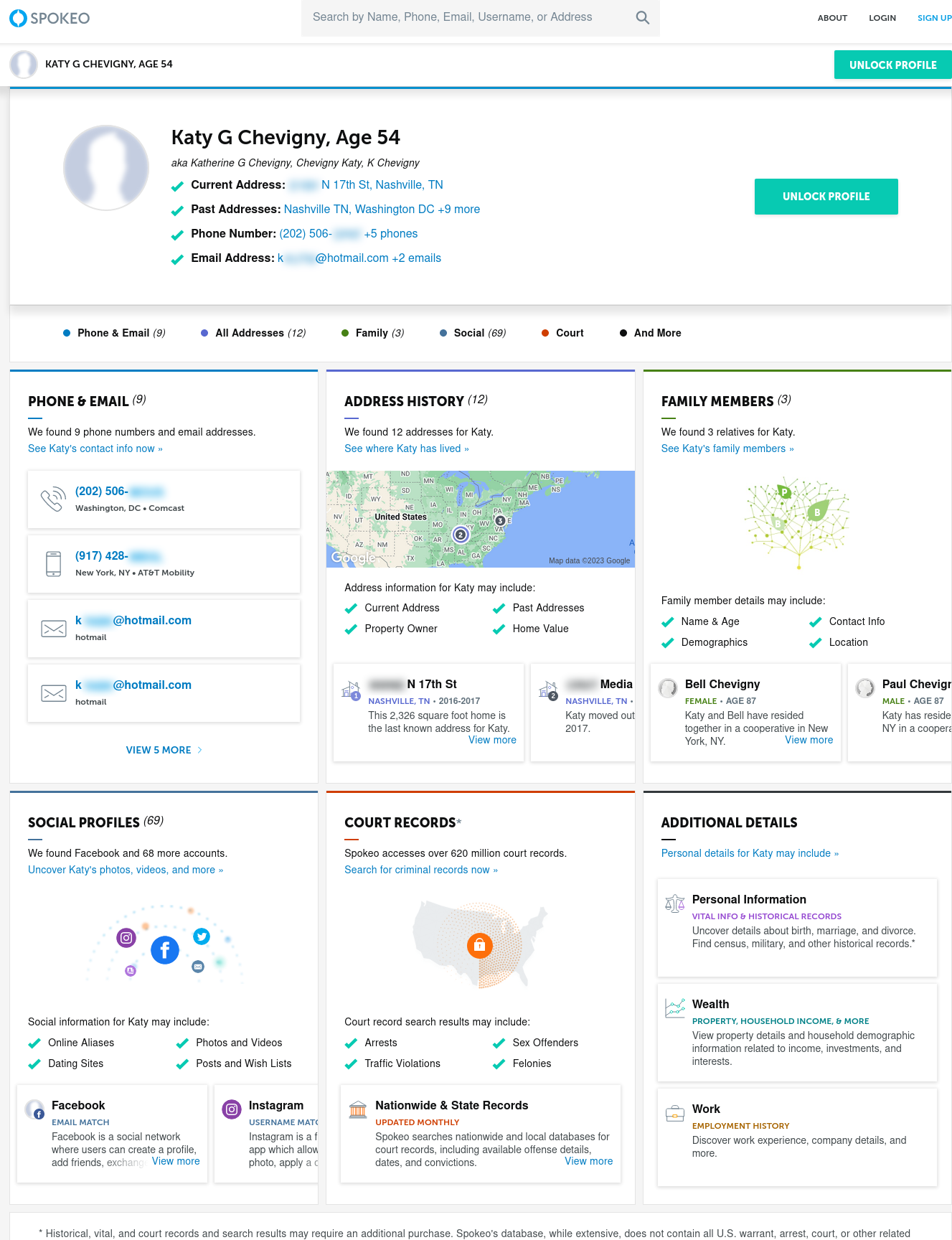Jump to Phone & Email section tab
Screen dimensions: 952x1240
114,333
